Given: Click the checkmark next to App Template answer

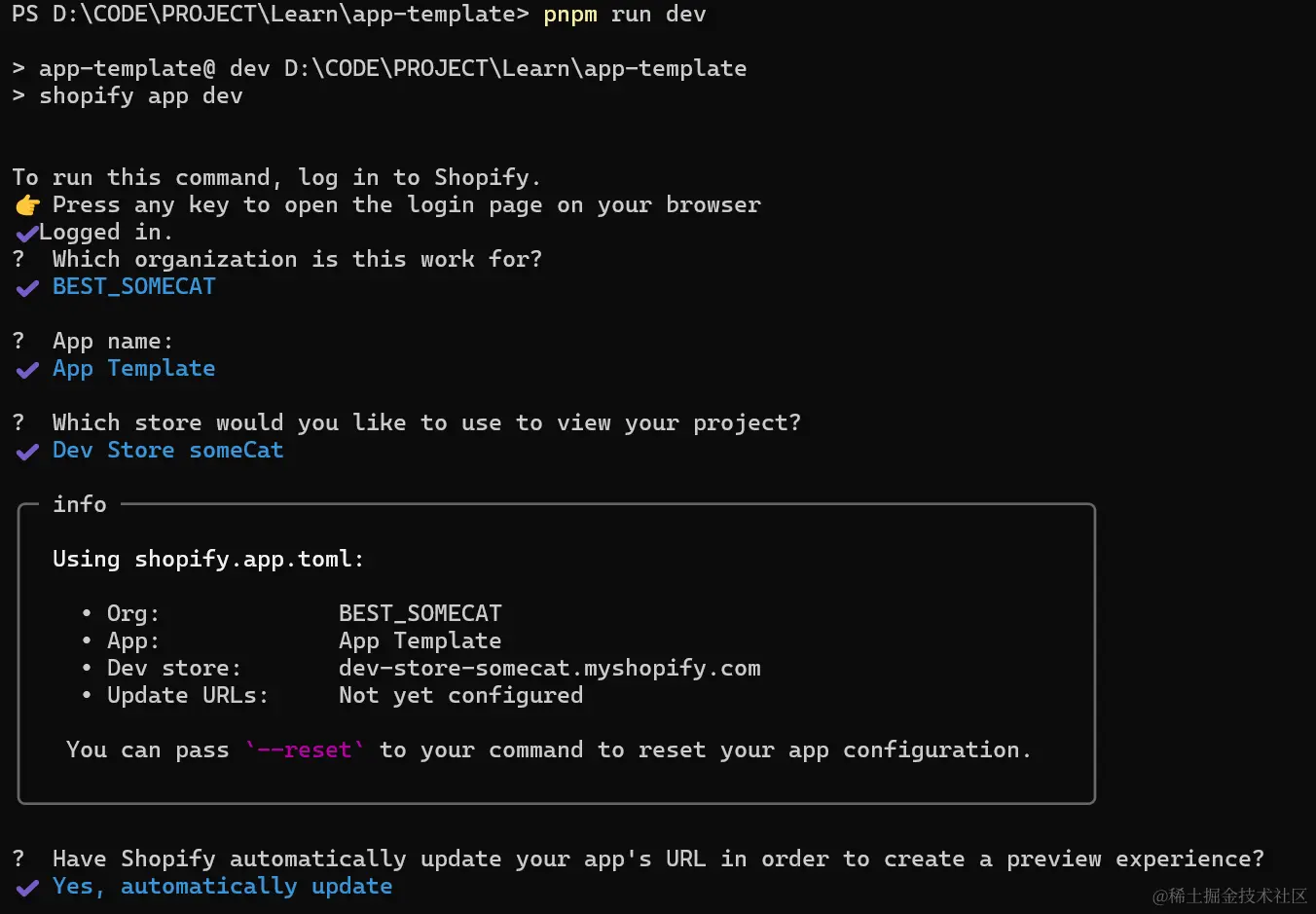Looking at the screenshot, I should coord(27,370).
